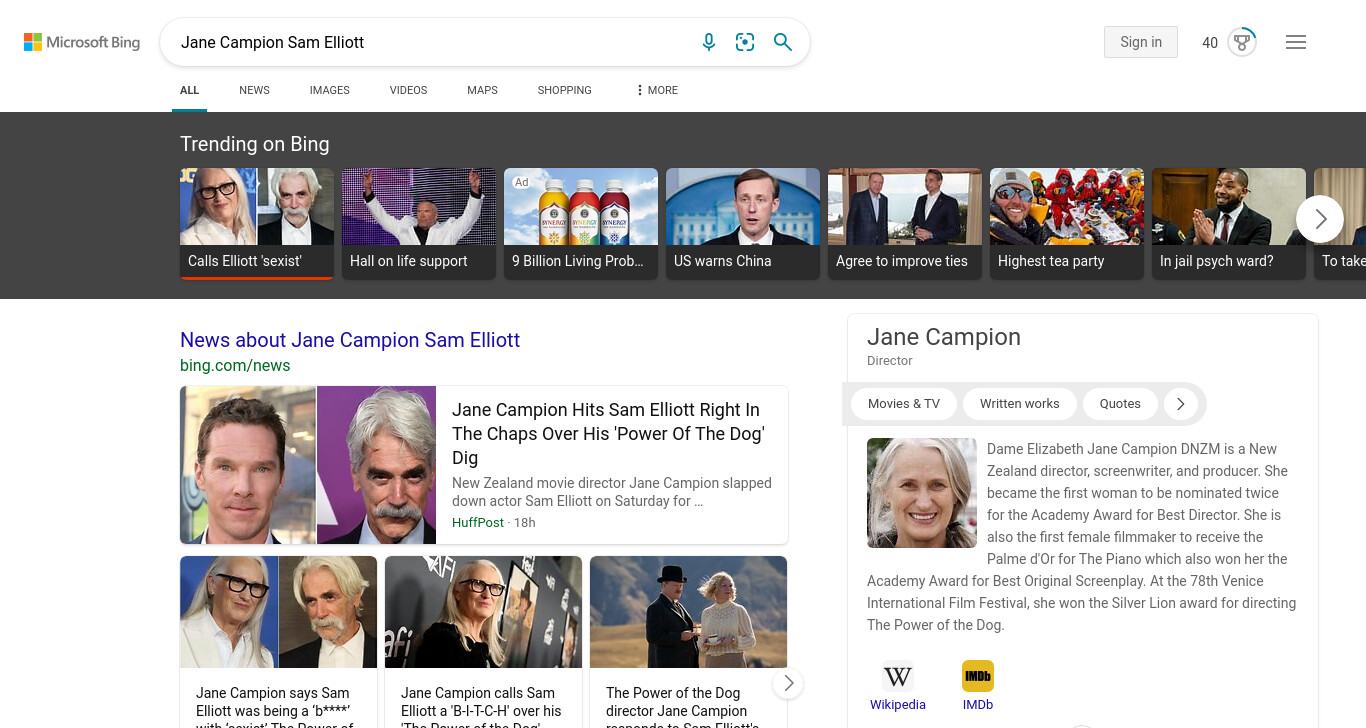Screen dimensions: 1366x728
Task: Click Jane Campion's portrait photo
Action: (x=922, y=493)
